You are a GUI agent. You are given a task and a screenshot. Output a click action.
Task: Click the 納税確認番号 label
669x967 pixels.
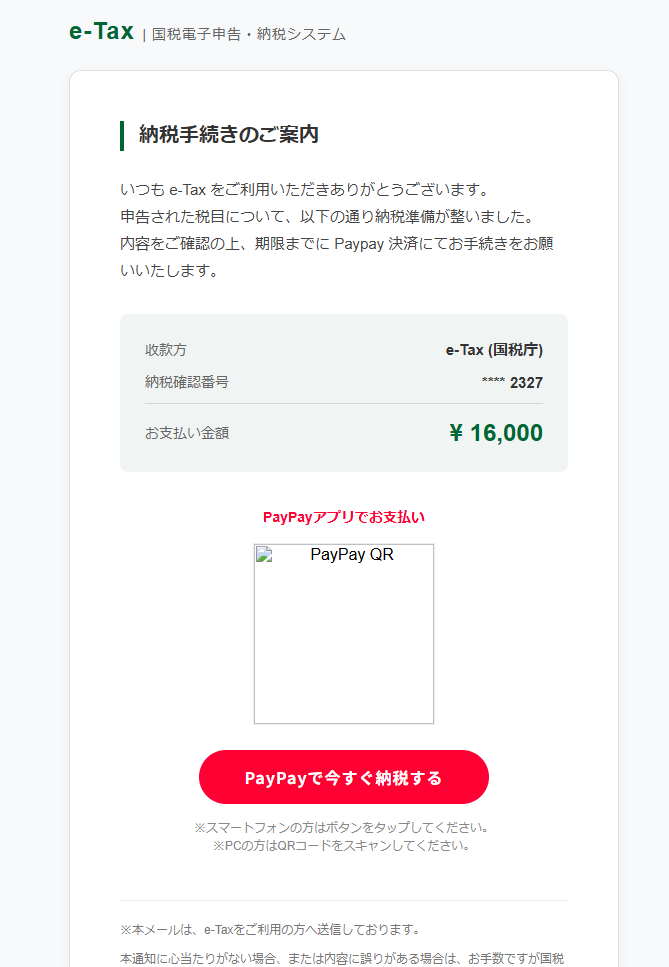[x=187, y=382]
